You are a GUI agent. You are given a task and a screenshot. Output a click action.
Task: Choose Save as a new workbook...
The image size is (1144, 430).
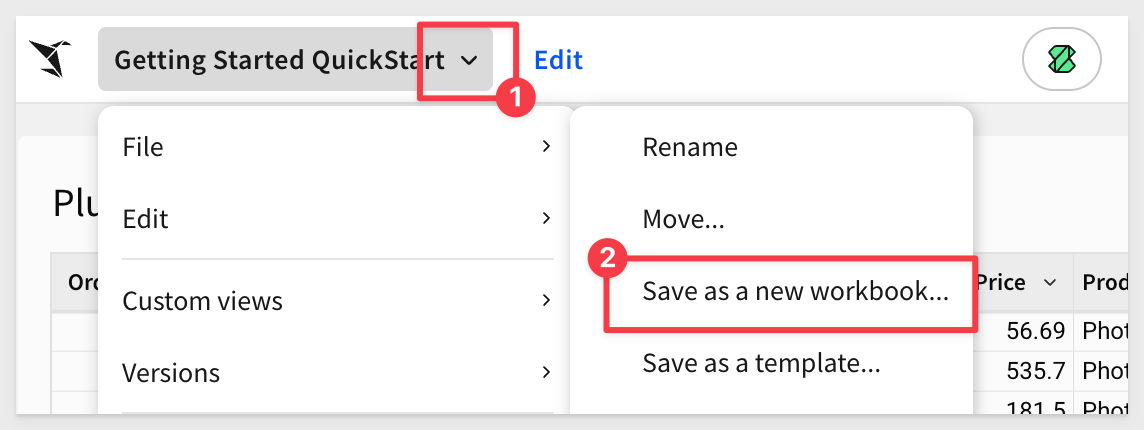(x=795, y=292)
